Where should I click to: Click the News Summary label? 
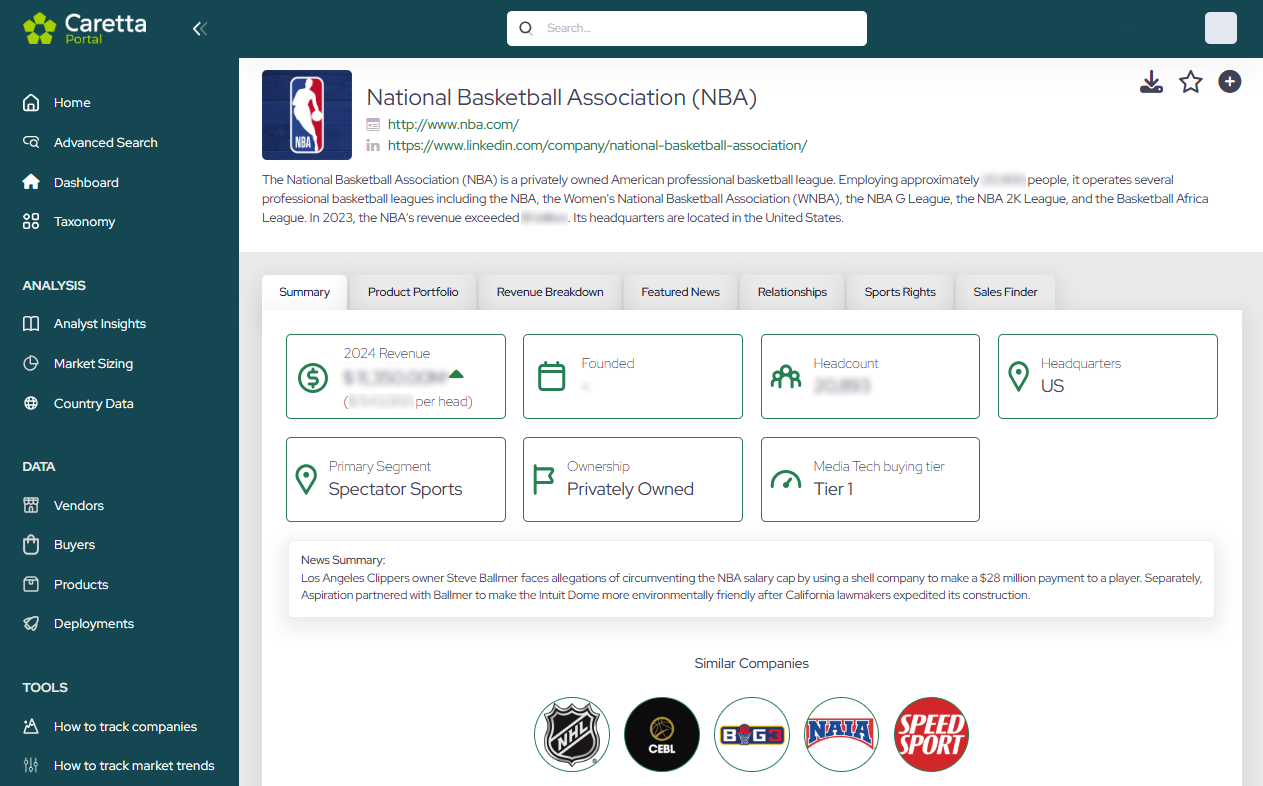(x=343, y=560)
